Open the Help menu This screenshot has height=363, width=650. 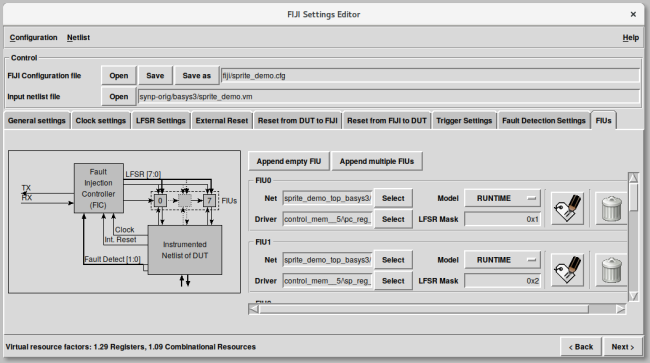[631, 38]
